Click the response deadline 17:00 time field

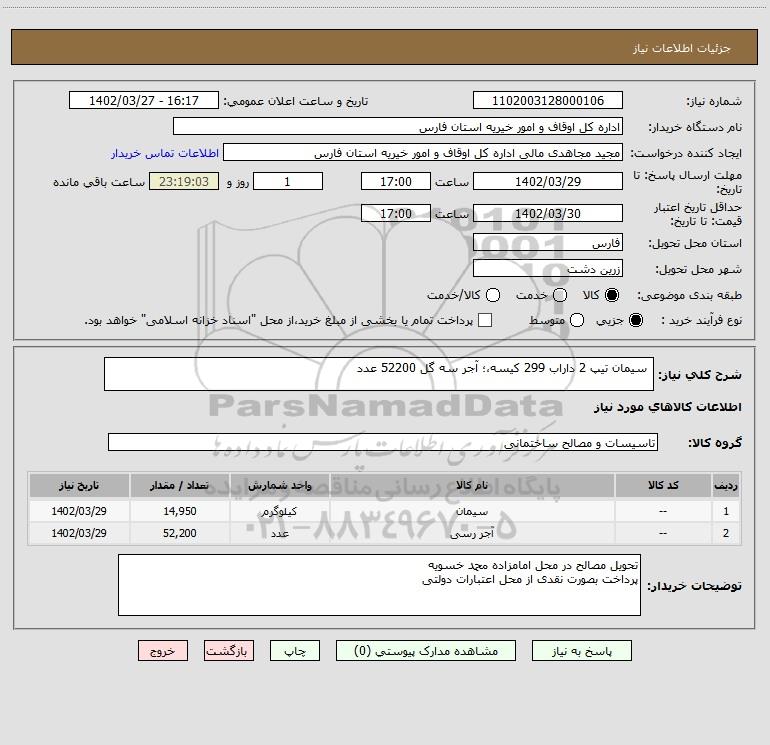(396, 181)
